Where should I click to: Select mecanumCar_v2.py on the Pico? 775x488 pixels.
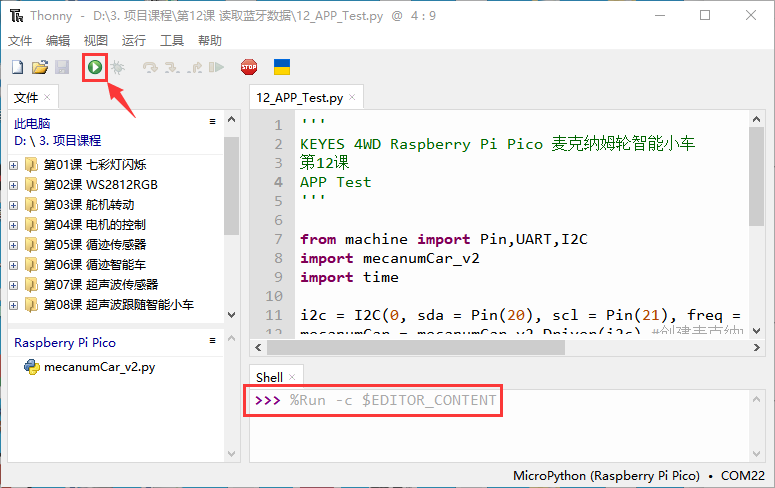[99, 367]
